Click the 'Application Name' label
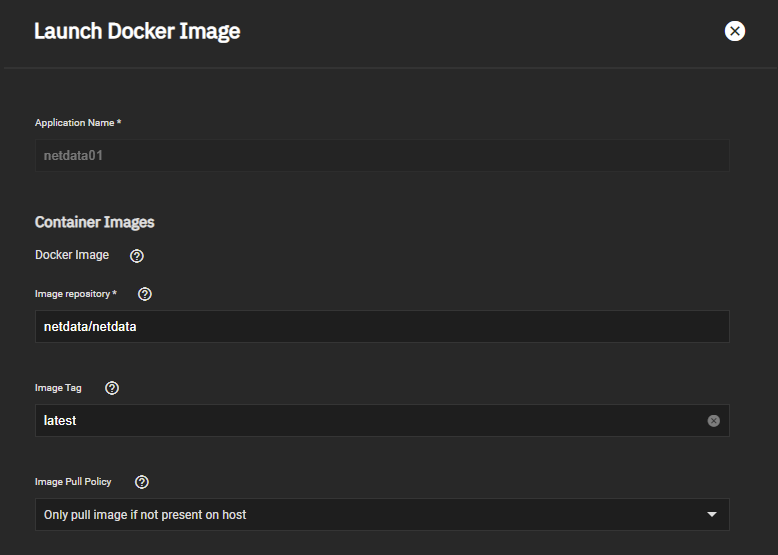 click(x=77, y=123)
